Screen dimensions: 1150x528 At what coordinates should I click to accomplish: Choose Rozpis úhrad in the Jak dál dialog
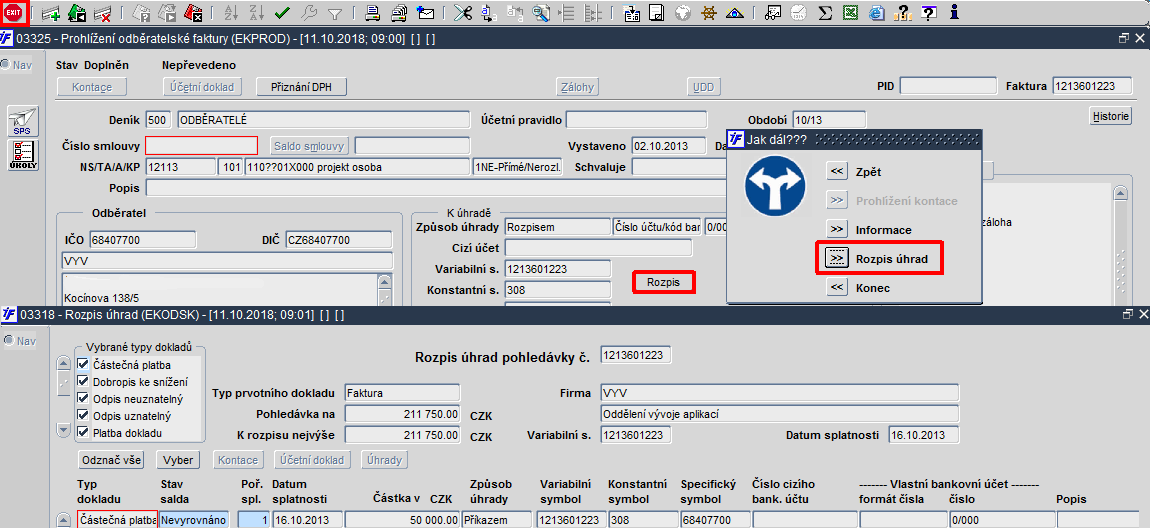(879, 259)
